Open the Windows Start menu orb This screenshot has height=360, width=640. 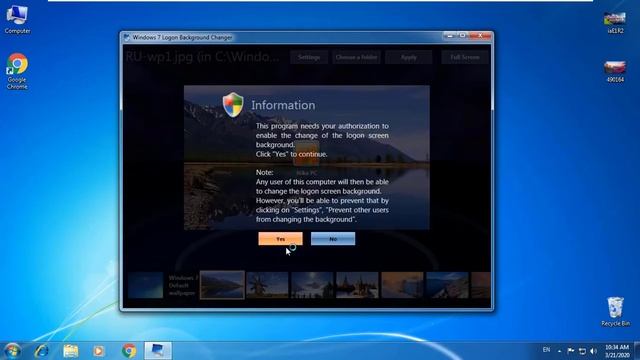tap(13, 351)
